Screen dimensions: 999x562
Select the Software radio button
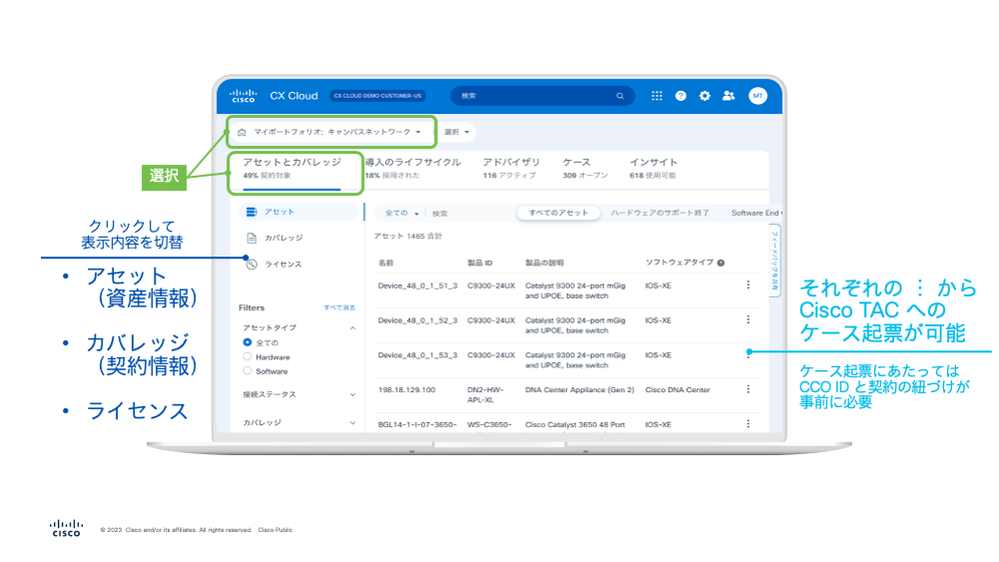247,371
